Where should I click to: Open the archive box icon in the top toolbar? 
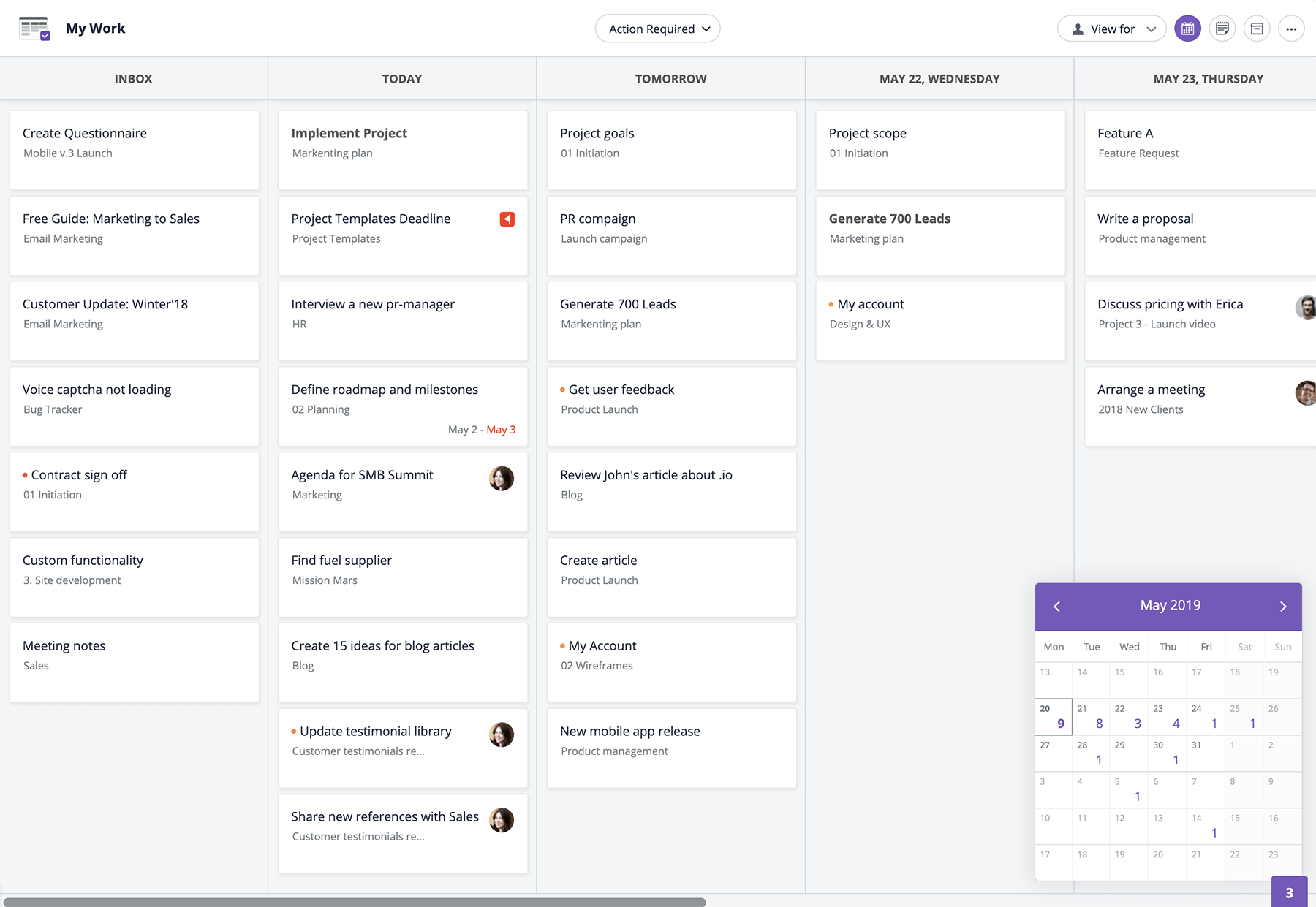(1258, 29)
